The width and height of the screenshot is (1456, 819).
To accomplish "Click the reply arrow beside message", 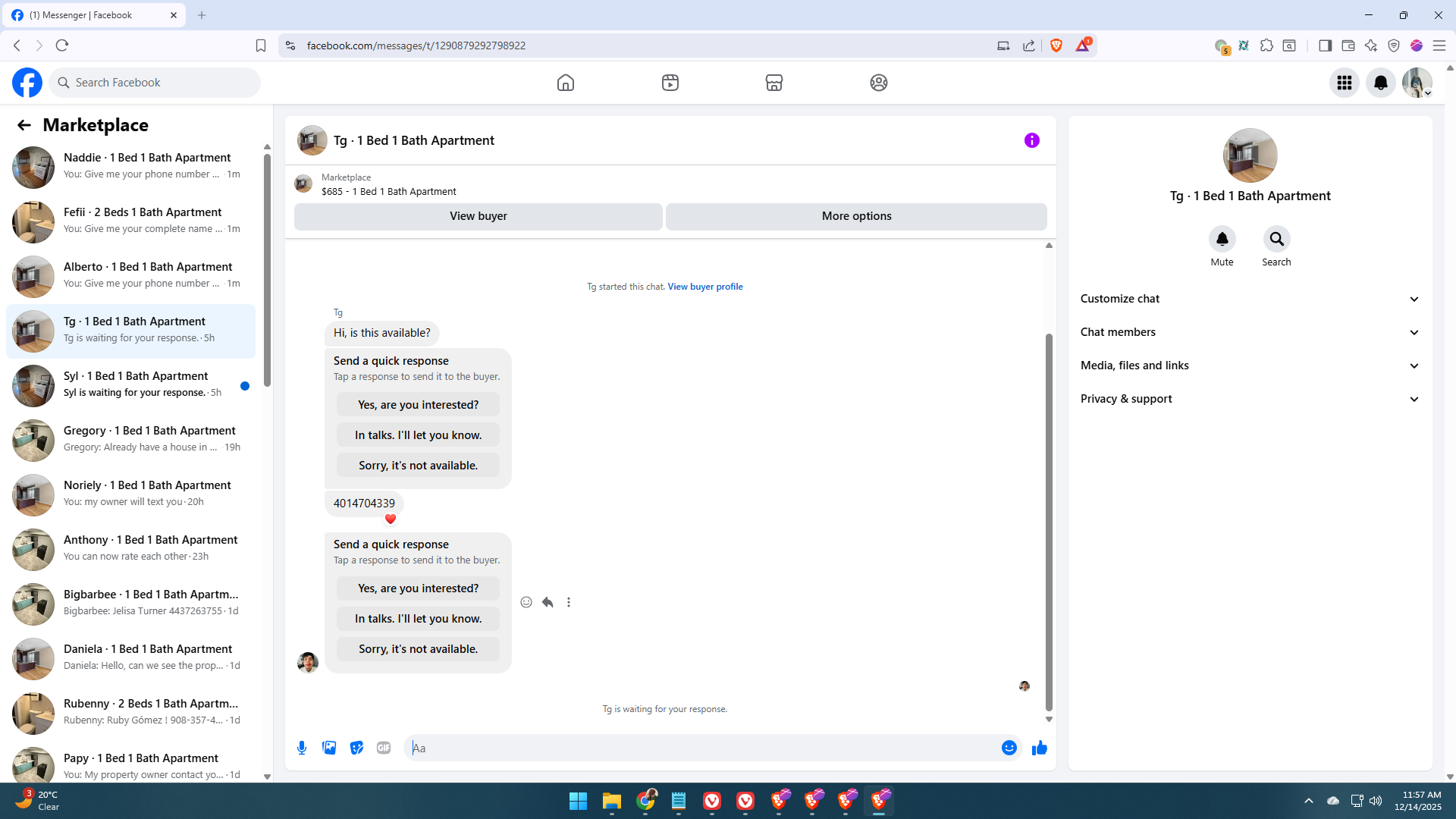I will pos(548,602).
